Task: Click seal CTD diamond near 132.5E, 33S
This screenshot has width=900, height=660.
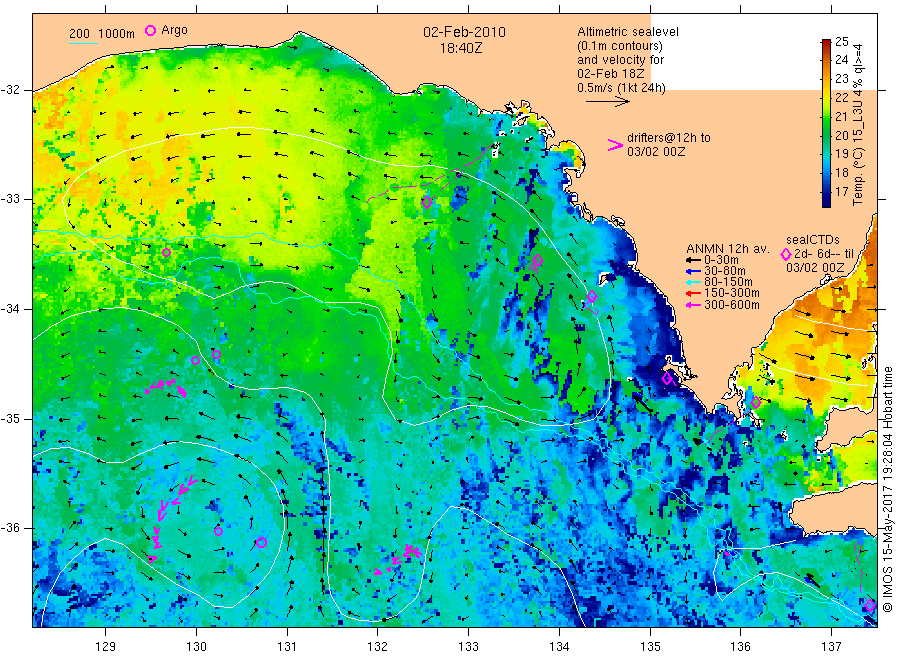Action: click(x=427, y=202)
